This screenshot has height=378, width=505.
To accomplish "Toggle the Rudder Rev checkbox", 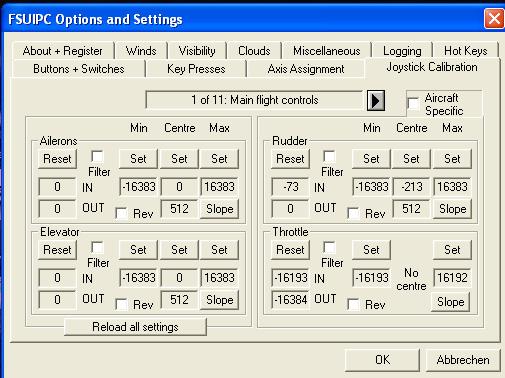I will point(353,213).
